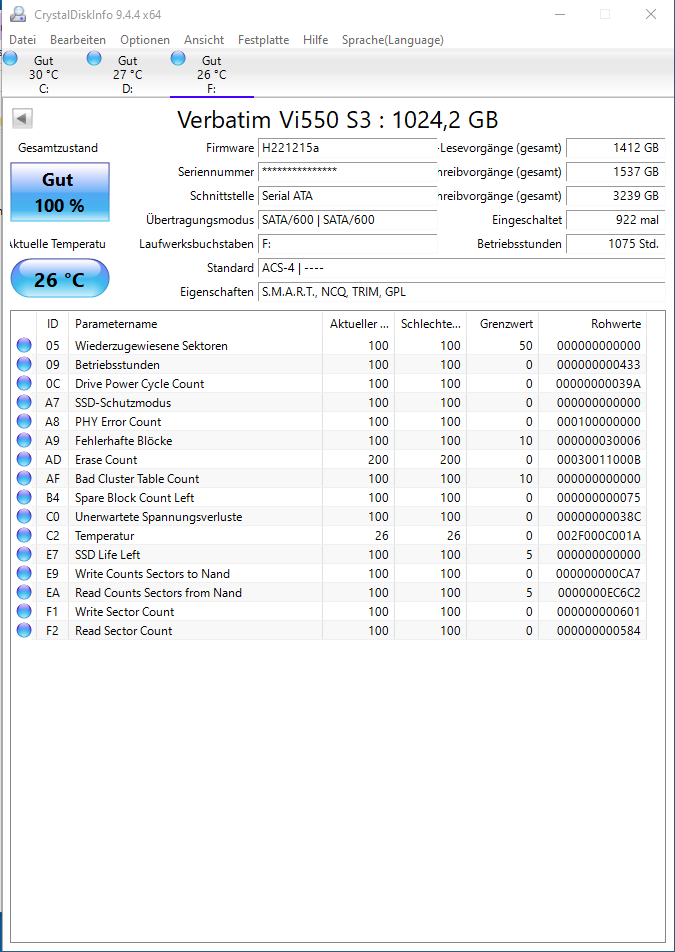Click the ID column header
This screenshot has width=675, height=952.
point(53,324)
